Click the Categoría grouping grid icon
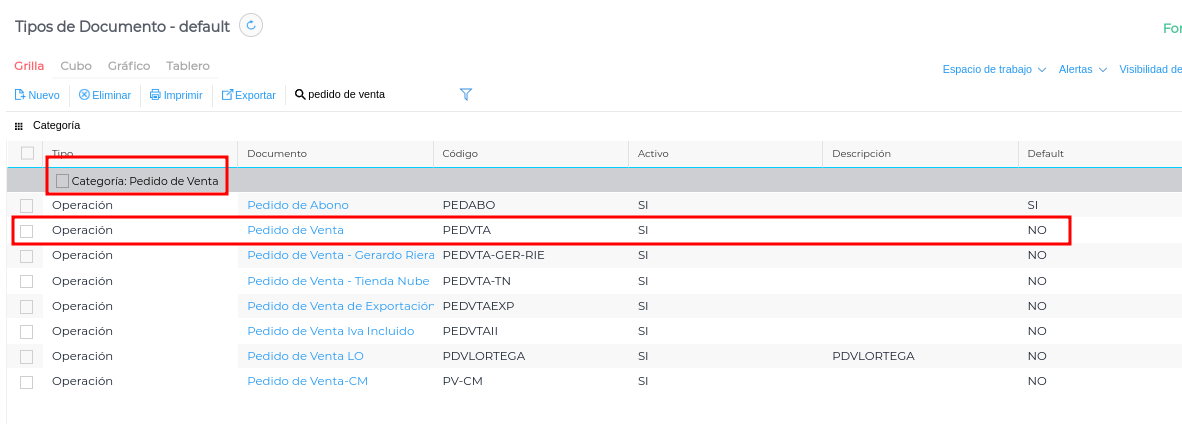Viewport: 1182px width, 424px height. tap(19, 126)
